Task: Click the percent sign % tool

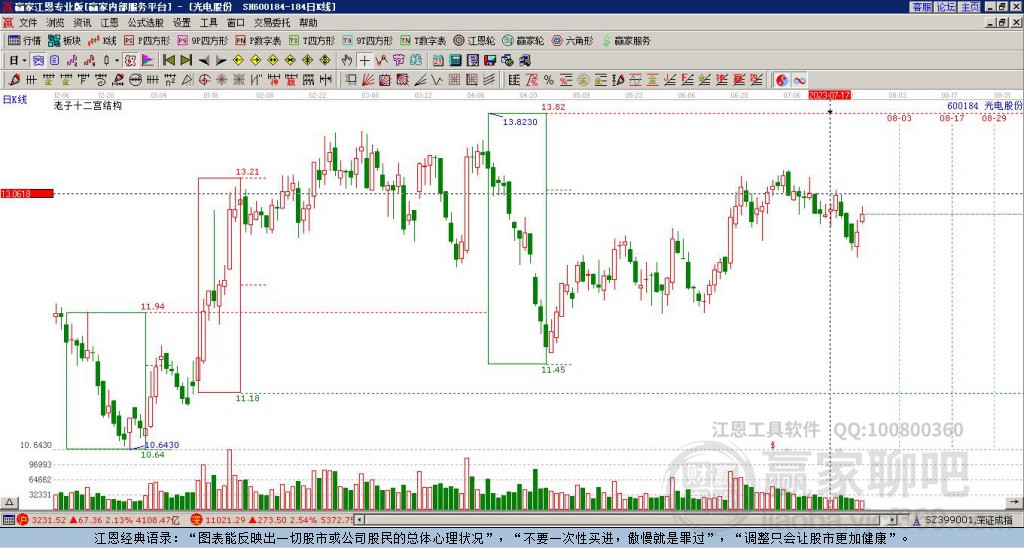Action: tap(549, 80)
